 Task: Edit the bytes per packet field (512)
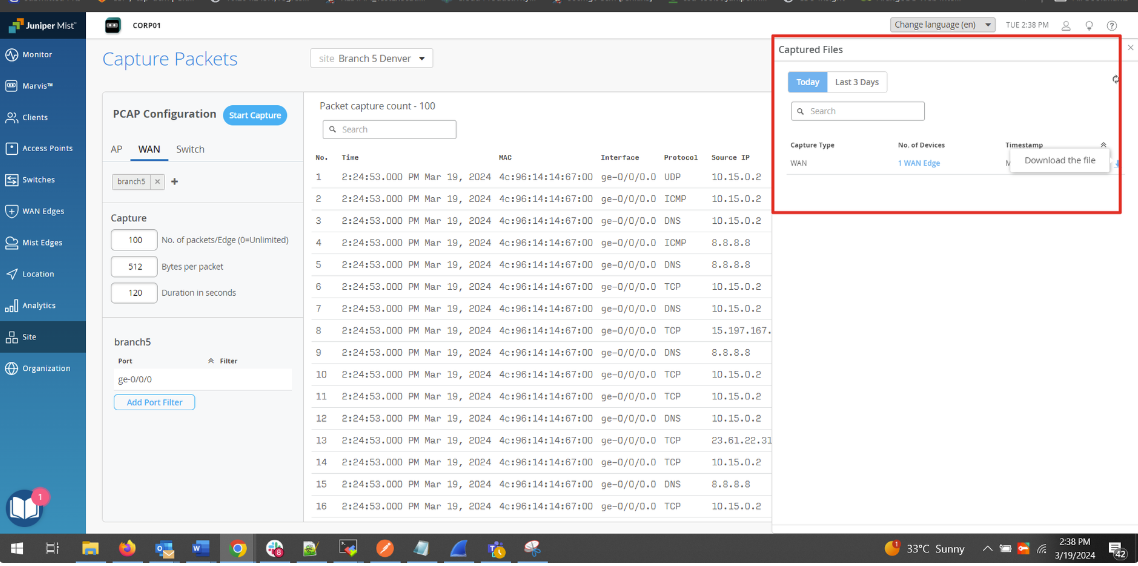point(134,267)
